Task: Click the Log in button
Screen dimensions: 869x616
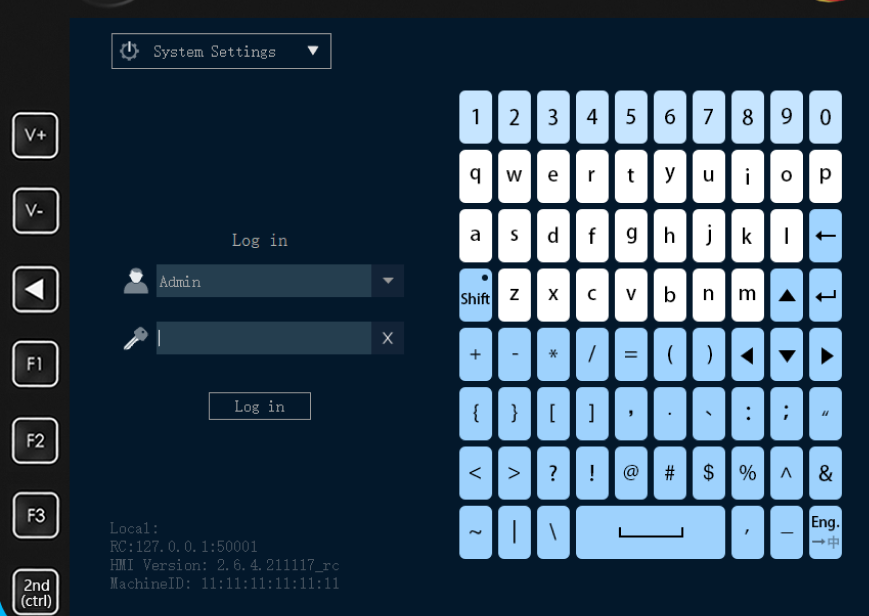Action: click(259, 406)
